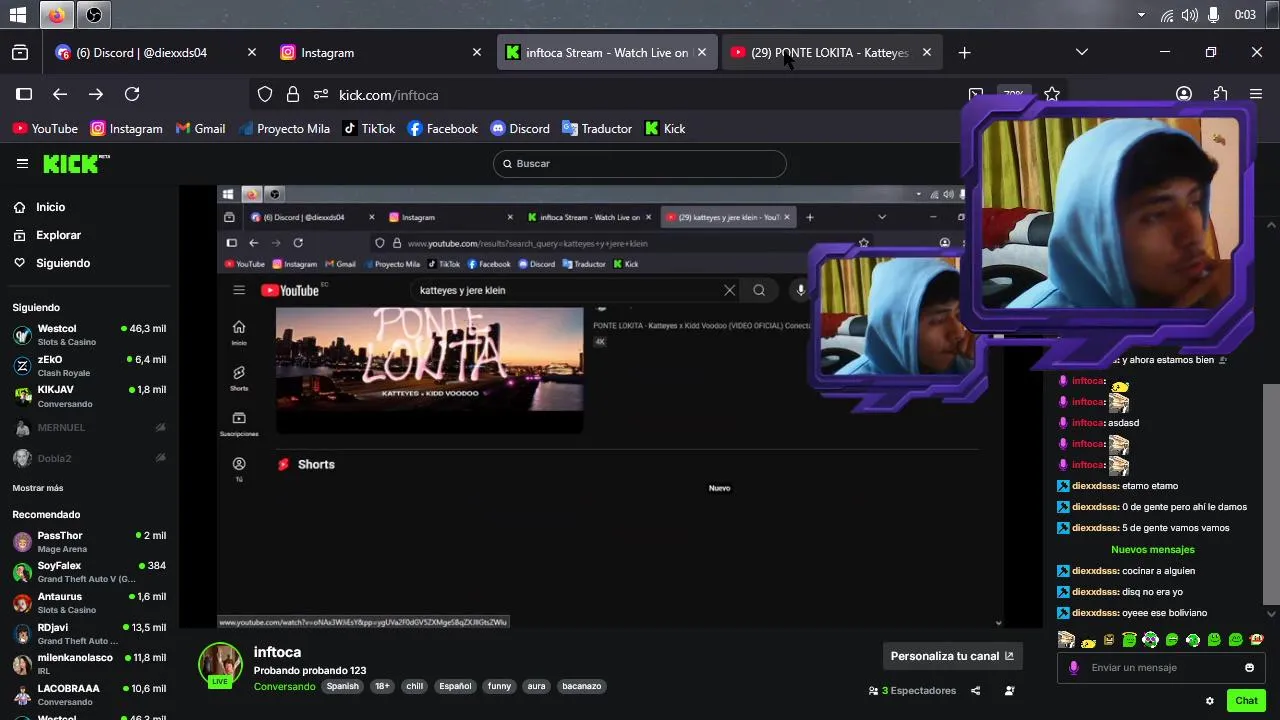Open Firefox View recent browsing button

(20, 52)
